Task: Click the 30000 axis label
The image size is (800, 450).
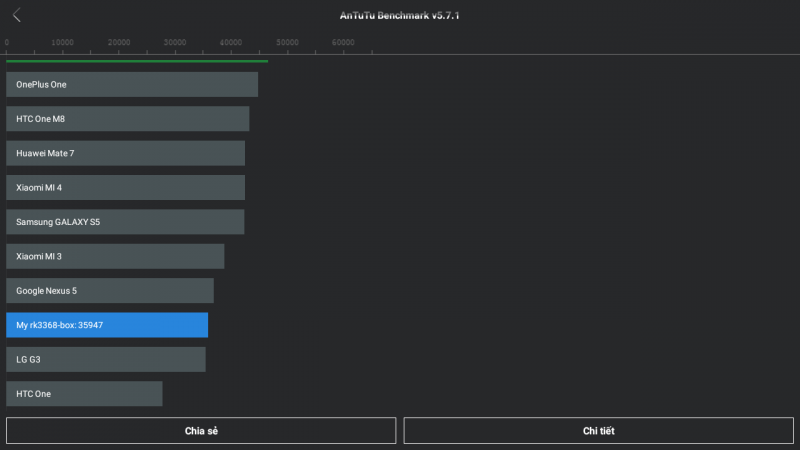Action: pos(175,42)
